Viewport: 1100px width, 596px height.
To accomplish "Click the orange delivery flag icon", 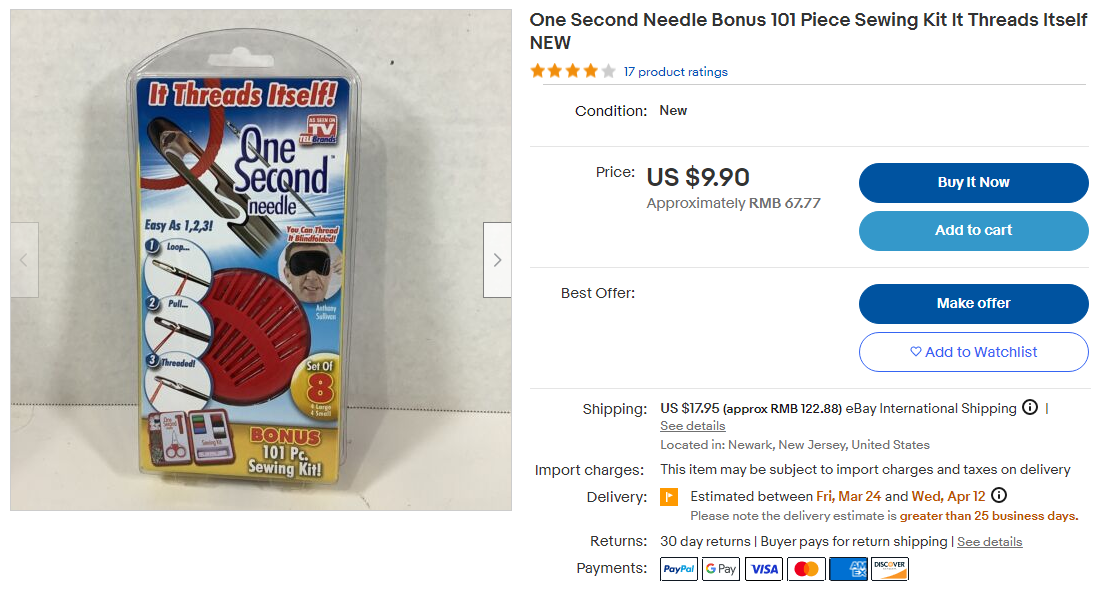I will [668, 495].
